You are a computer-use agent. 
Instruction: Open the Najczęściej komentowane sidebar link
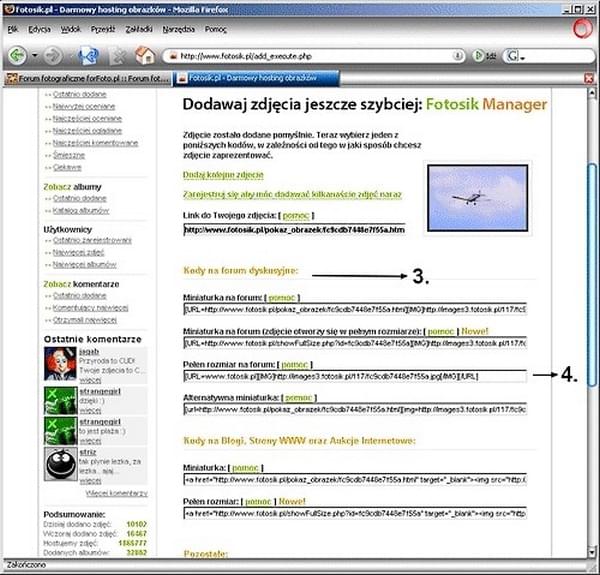(x=95, y=143)
